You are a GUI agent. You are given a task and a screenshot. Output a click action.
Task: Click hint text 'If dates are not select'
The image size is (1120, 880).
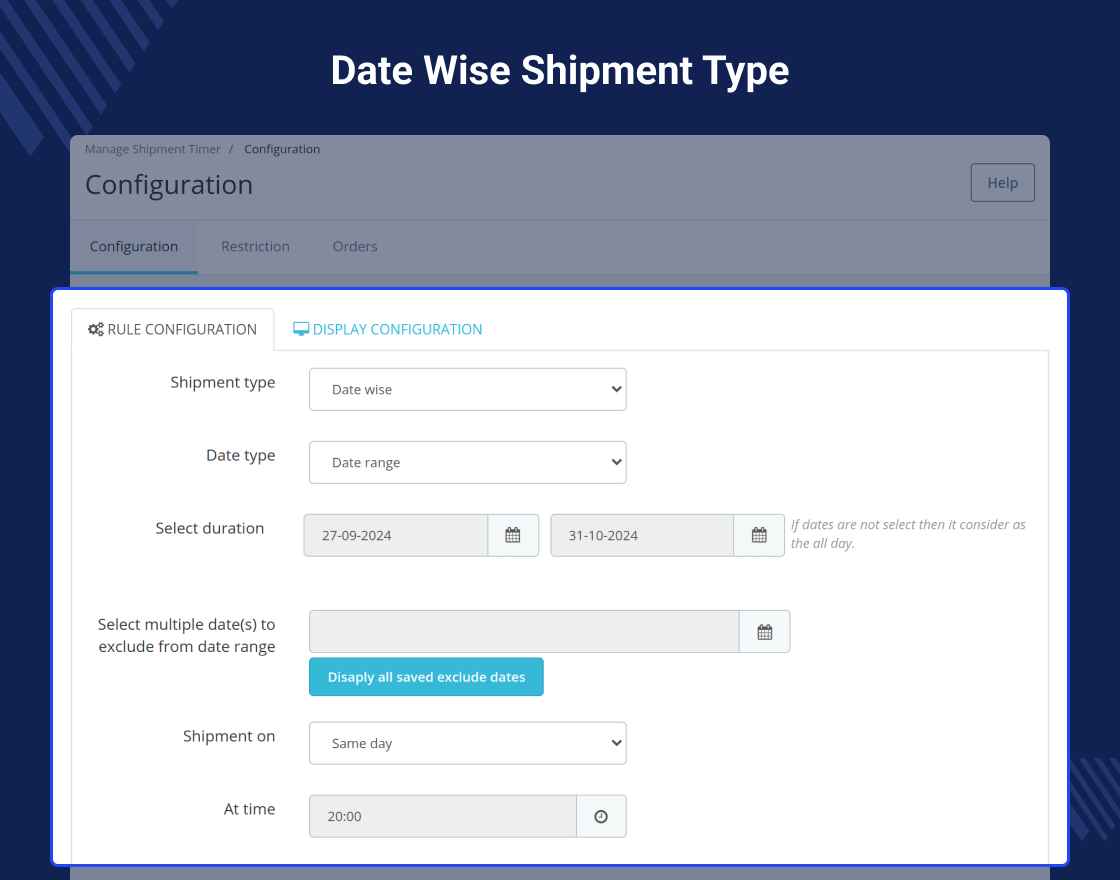click(908, 534)
